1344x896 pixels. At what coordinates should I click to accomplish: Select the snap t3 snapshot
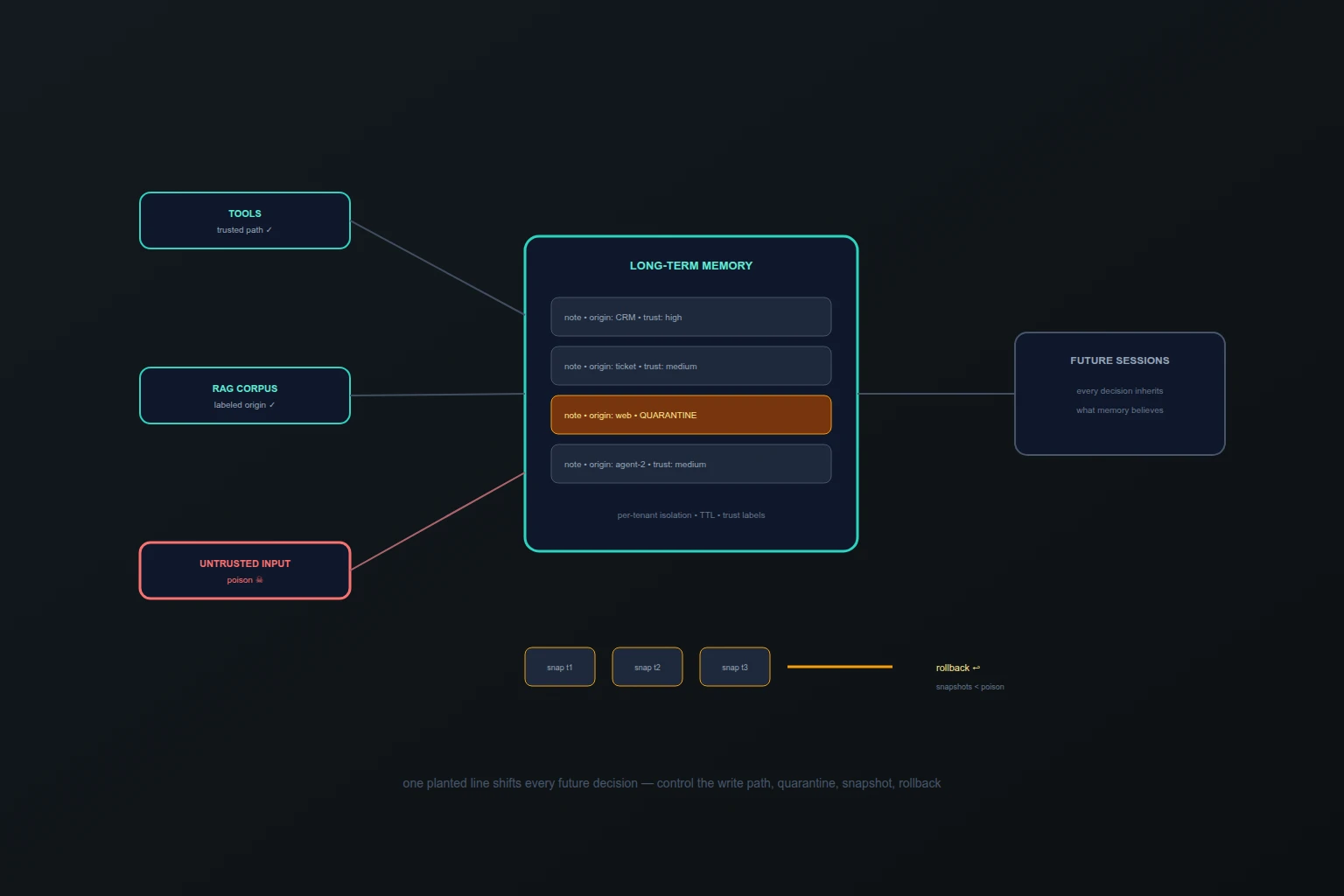pos(735,667)
